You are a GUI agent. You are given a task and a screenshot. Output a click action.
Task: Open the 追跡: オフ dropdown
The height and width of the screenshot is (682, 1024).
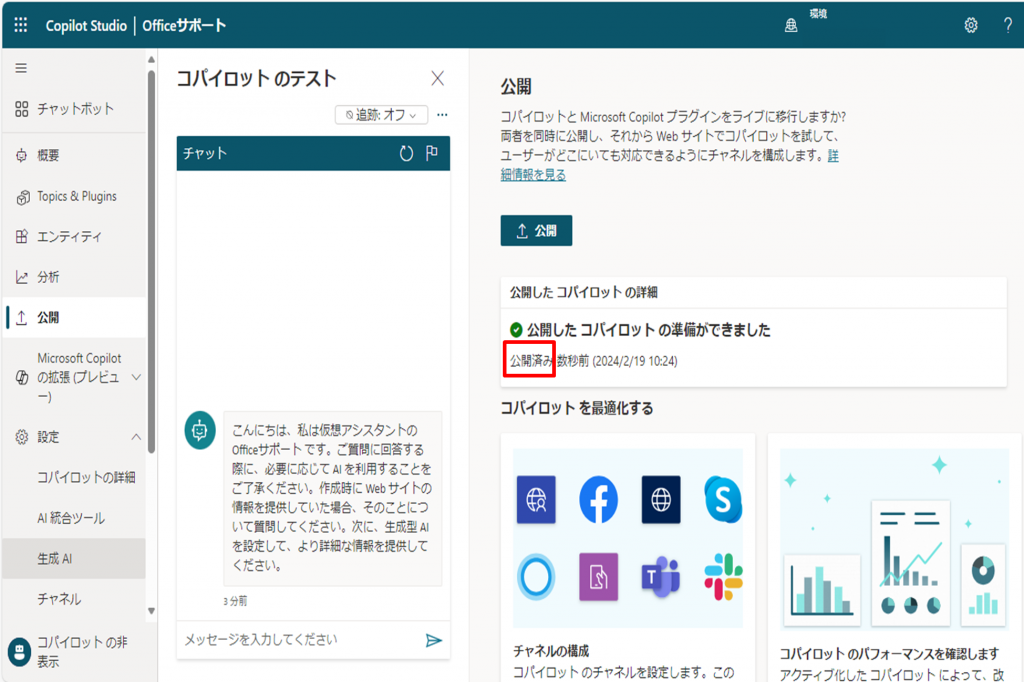tap(381, 115)
